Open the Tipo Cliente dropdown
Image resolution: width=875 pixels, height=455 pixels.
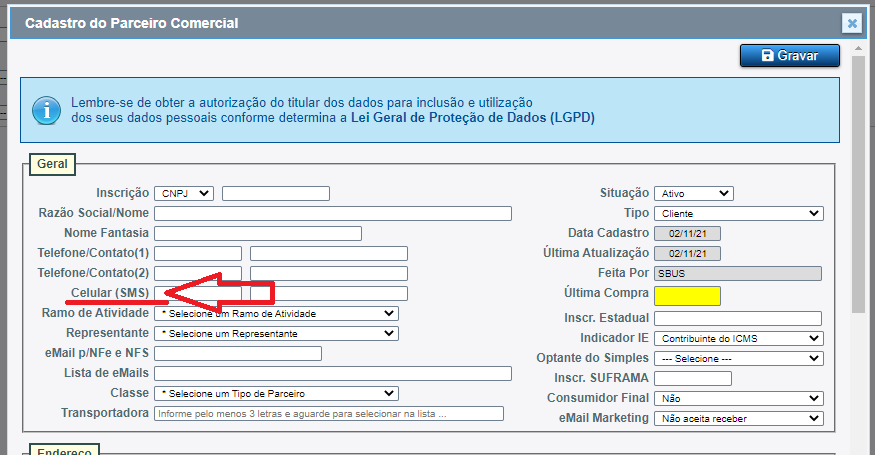click(738, 213)
